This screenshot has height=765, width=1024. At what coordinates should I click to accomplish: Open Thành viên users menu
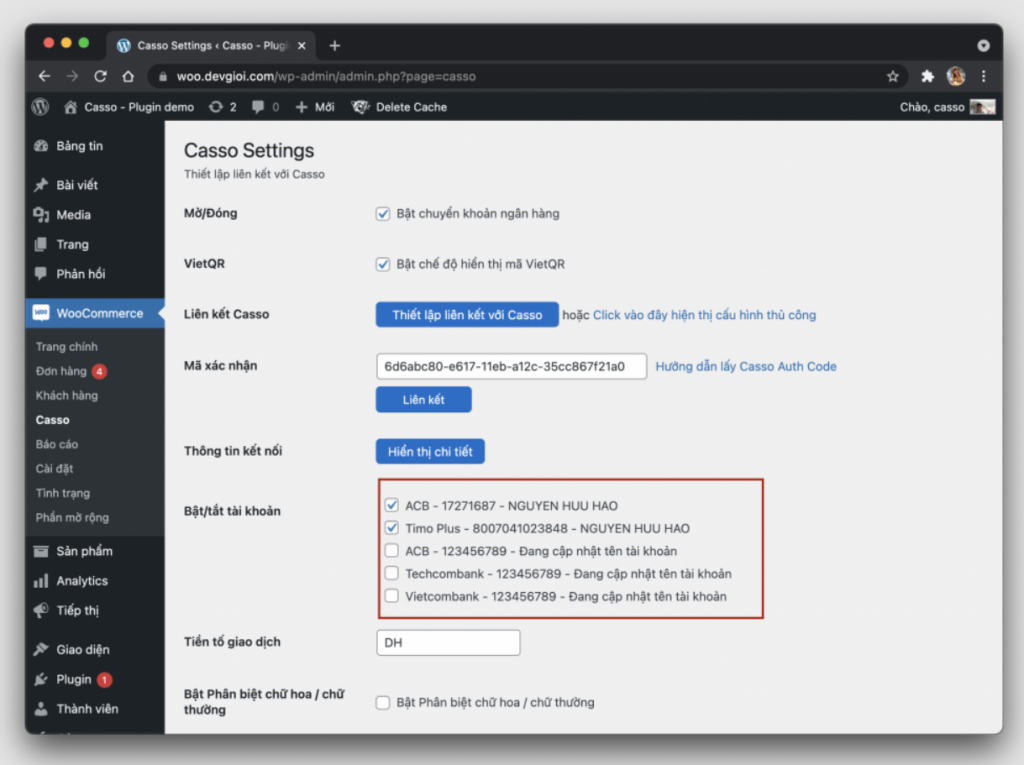point(87,709)
